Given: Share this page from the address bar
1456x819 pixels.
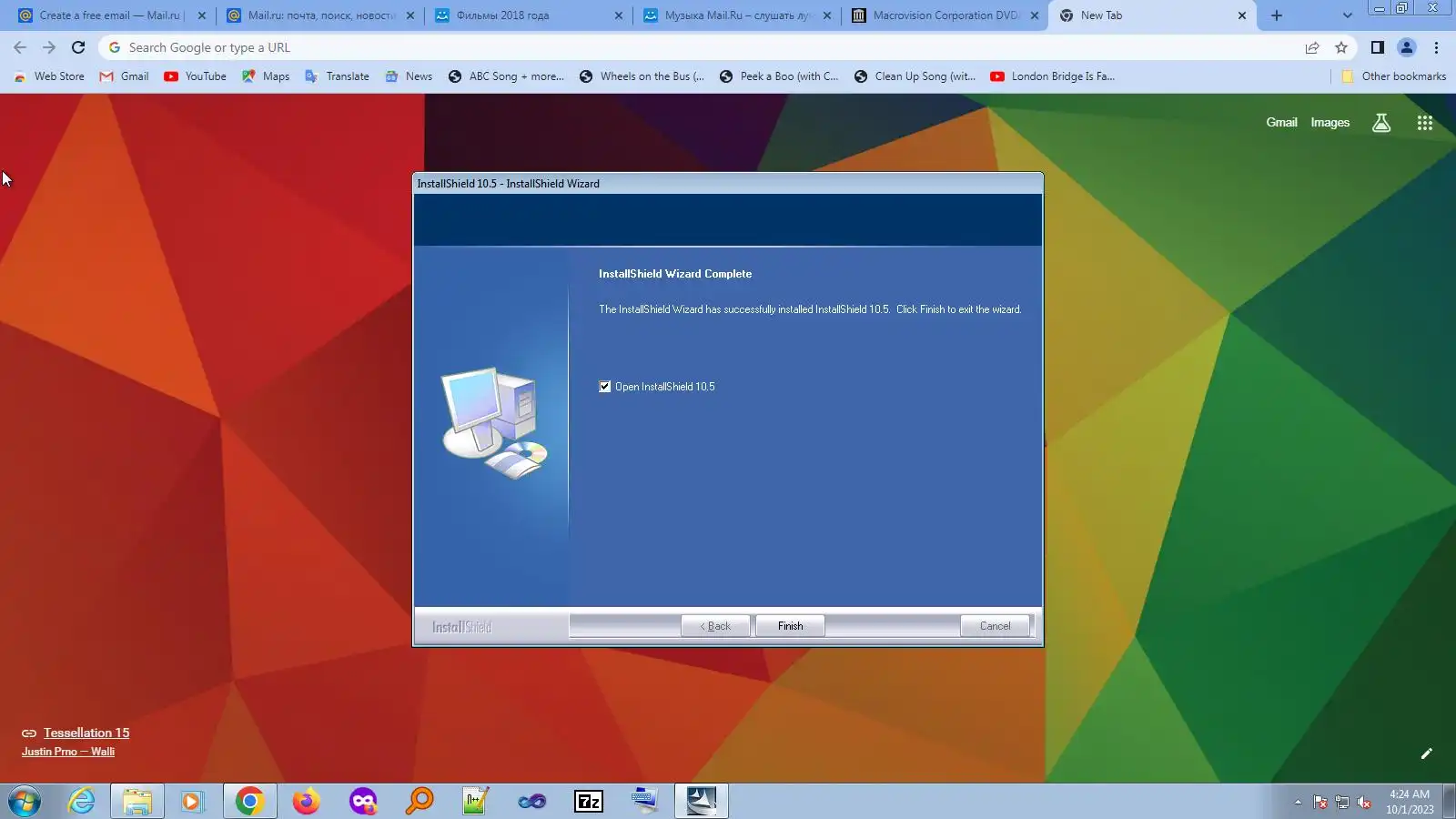Looking at the screenshot, I should point(1312,47).
